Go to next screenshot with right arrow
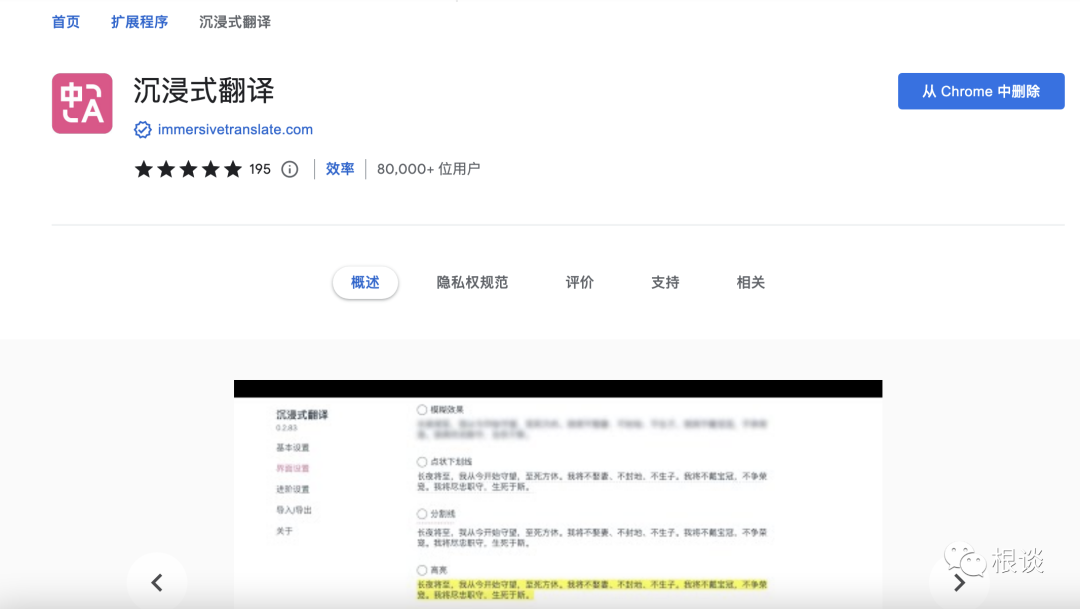The width and height of the screenshot is (1080, 609). click(x=958, y=582)
